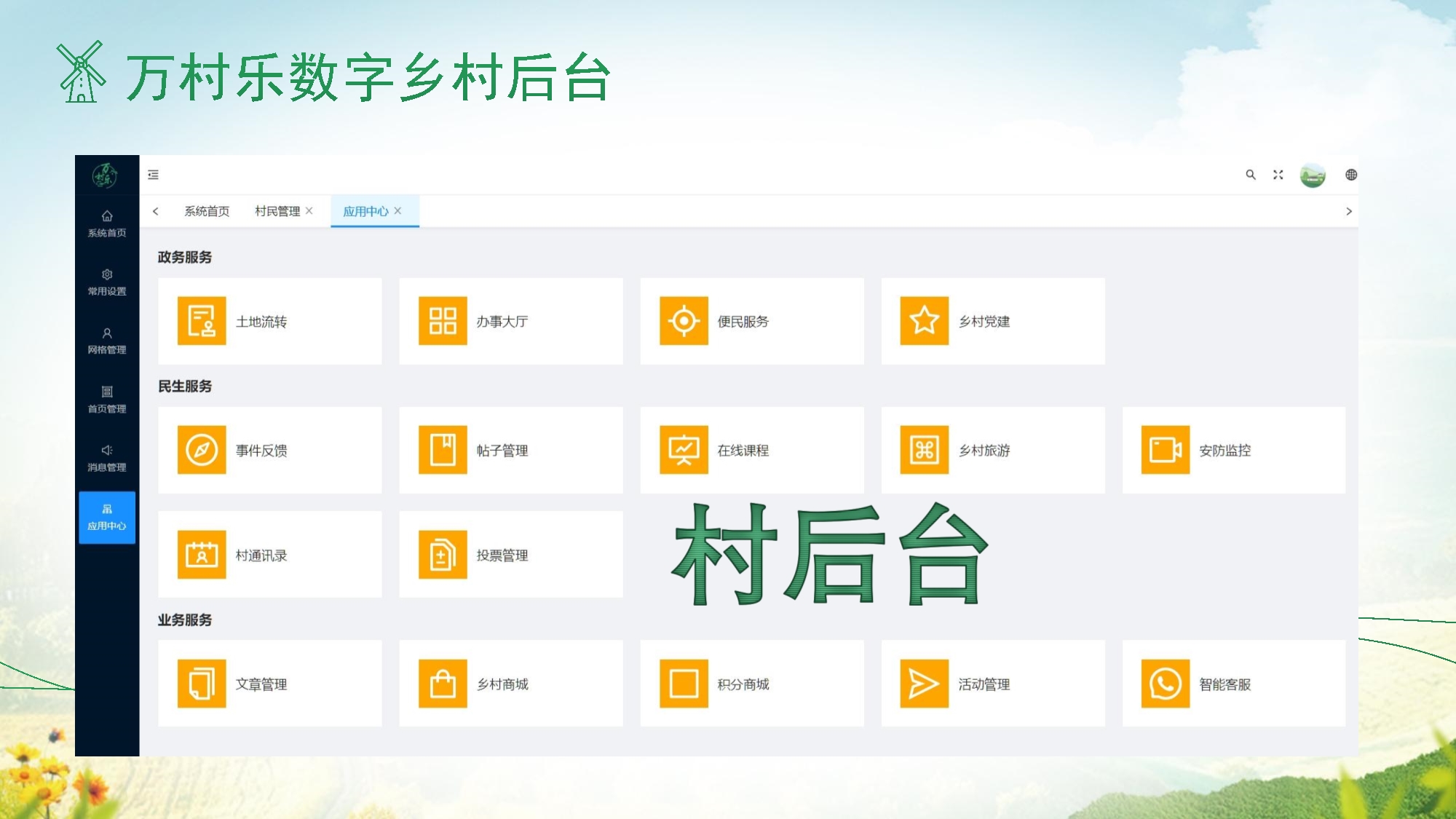Click the 村通讯录 label

[x=261, y=555]
